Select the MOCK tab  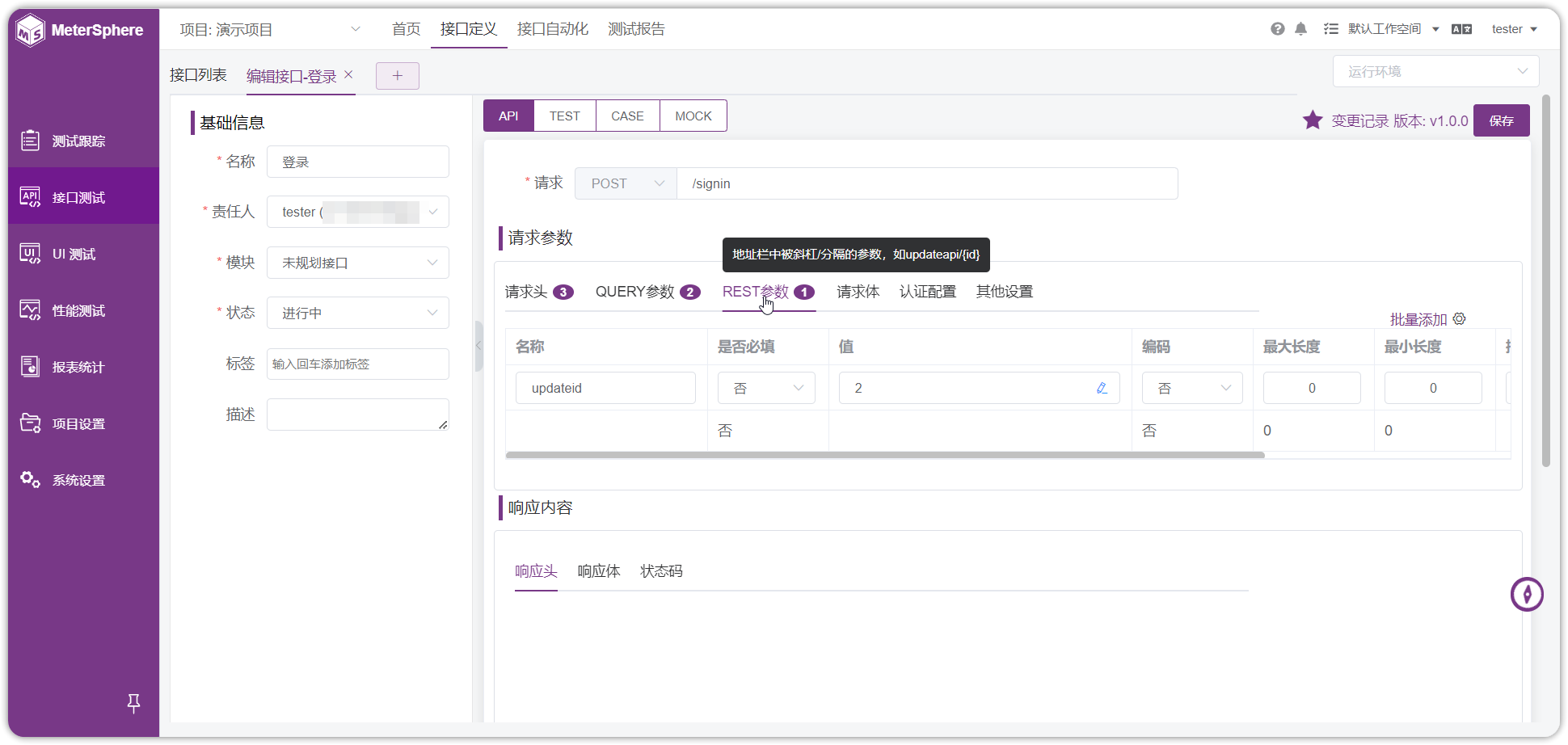[x=693, y=116]
